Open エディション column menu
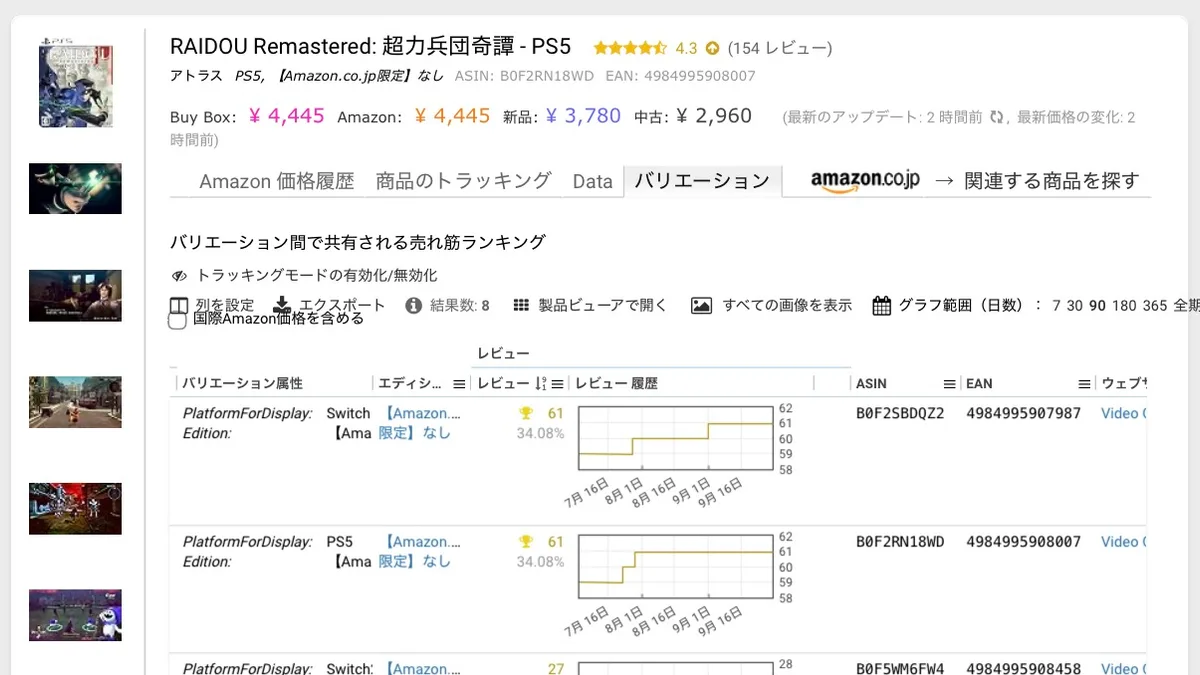Image resolution: width=1200 pixels, height=675 pixels. point(459,384)
